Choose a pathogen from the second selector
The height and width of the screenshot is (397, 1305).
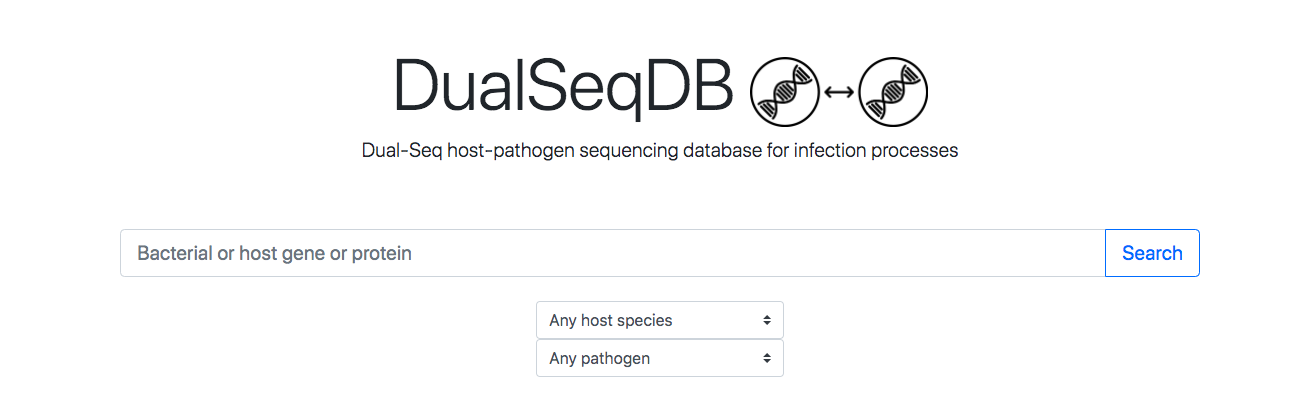[x=660, y=358]
